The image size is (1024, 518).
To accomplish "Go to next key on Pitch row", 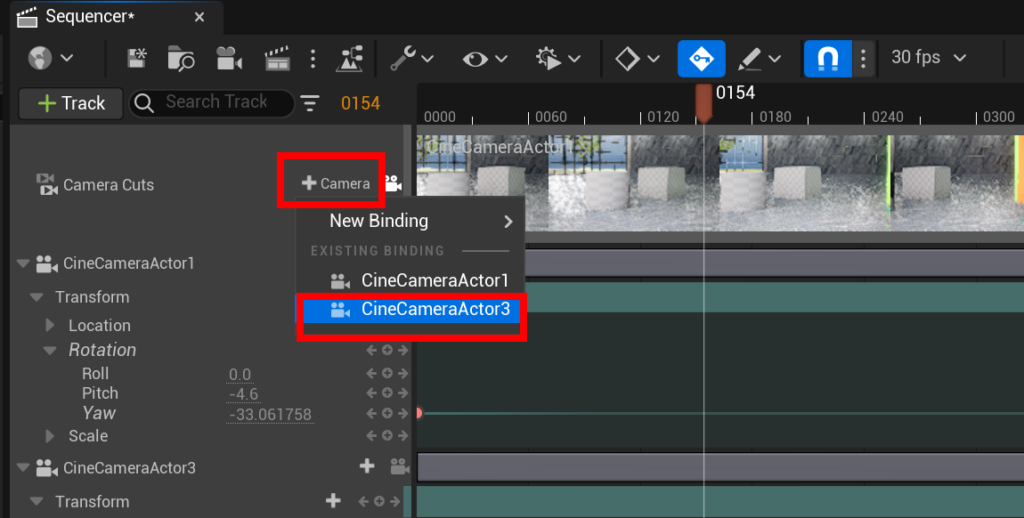I will coord(402,393).
